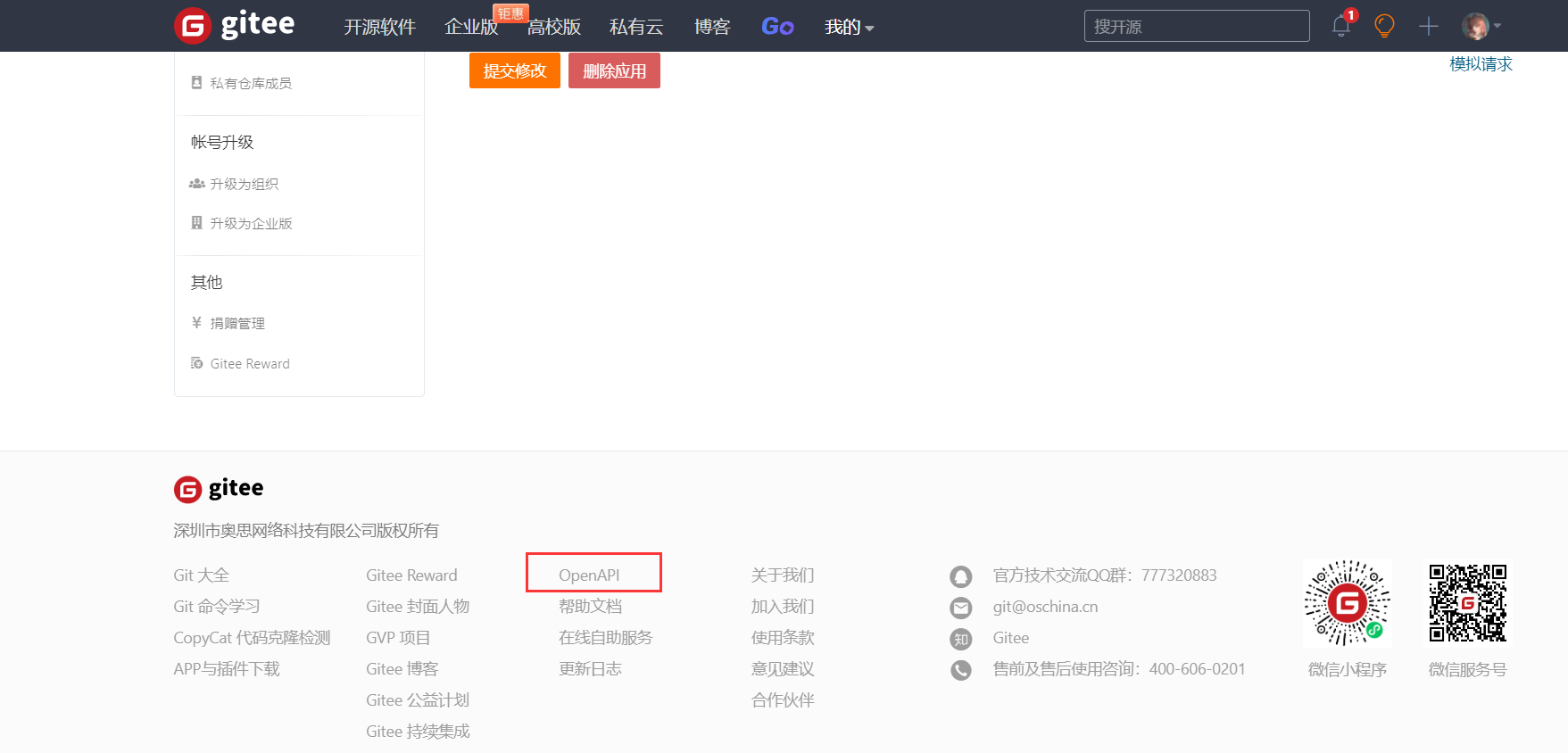Open 私有仓库成员 in the sidebar
The width and height of the screenshot is (1568, 753).
click(x=251, y=83)
